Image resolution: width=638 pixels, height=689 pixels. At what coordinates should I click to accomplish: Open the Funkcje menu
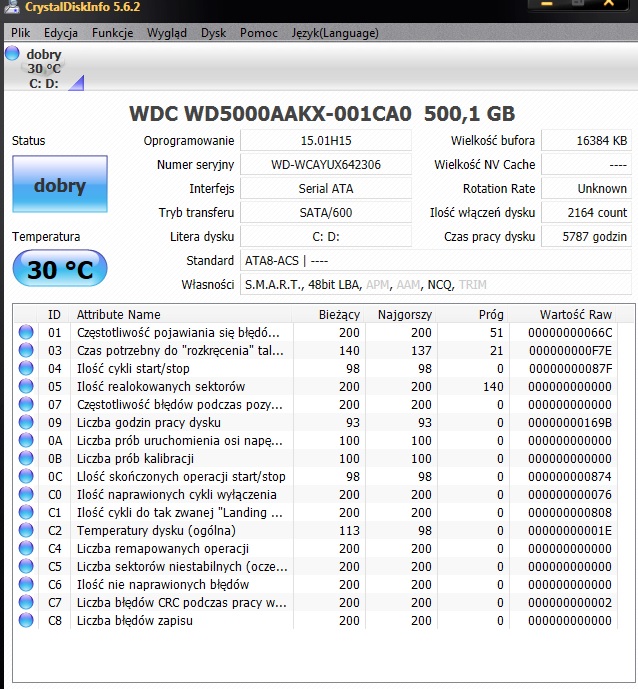coord(112,33)
